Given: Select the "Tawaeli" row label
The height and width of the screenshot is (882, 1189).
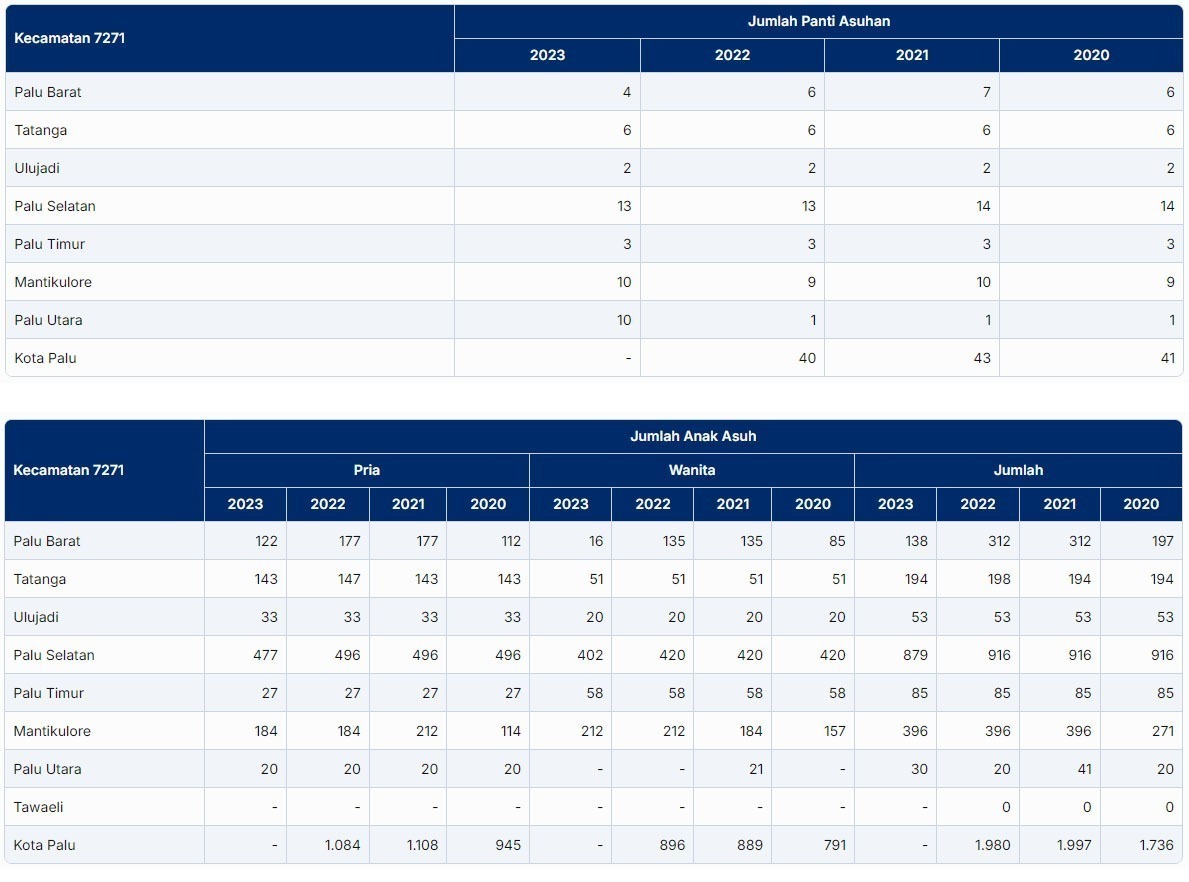Looking at the screenshot, I should (x=39, y=808).
